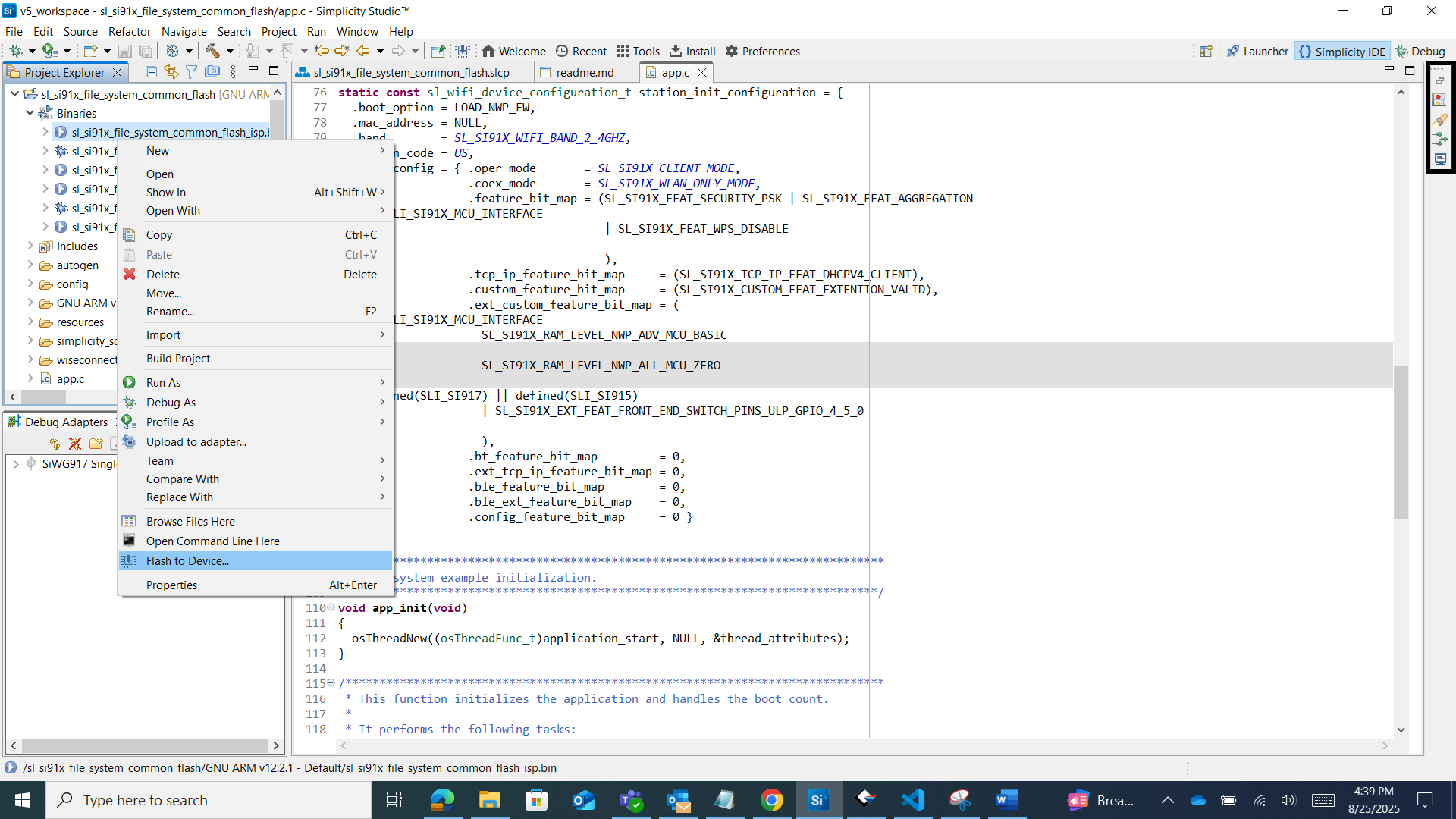Click the Welcome toolbar button
This screenshot has height=819, width=1456.
coord(514,51)
